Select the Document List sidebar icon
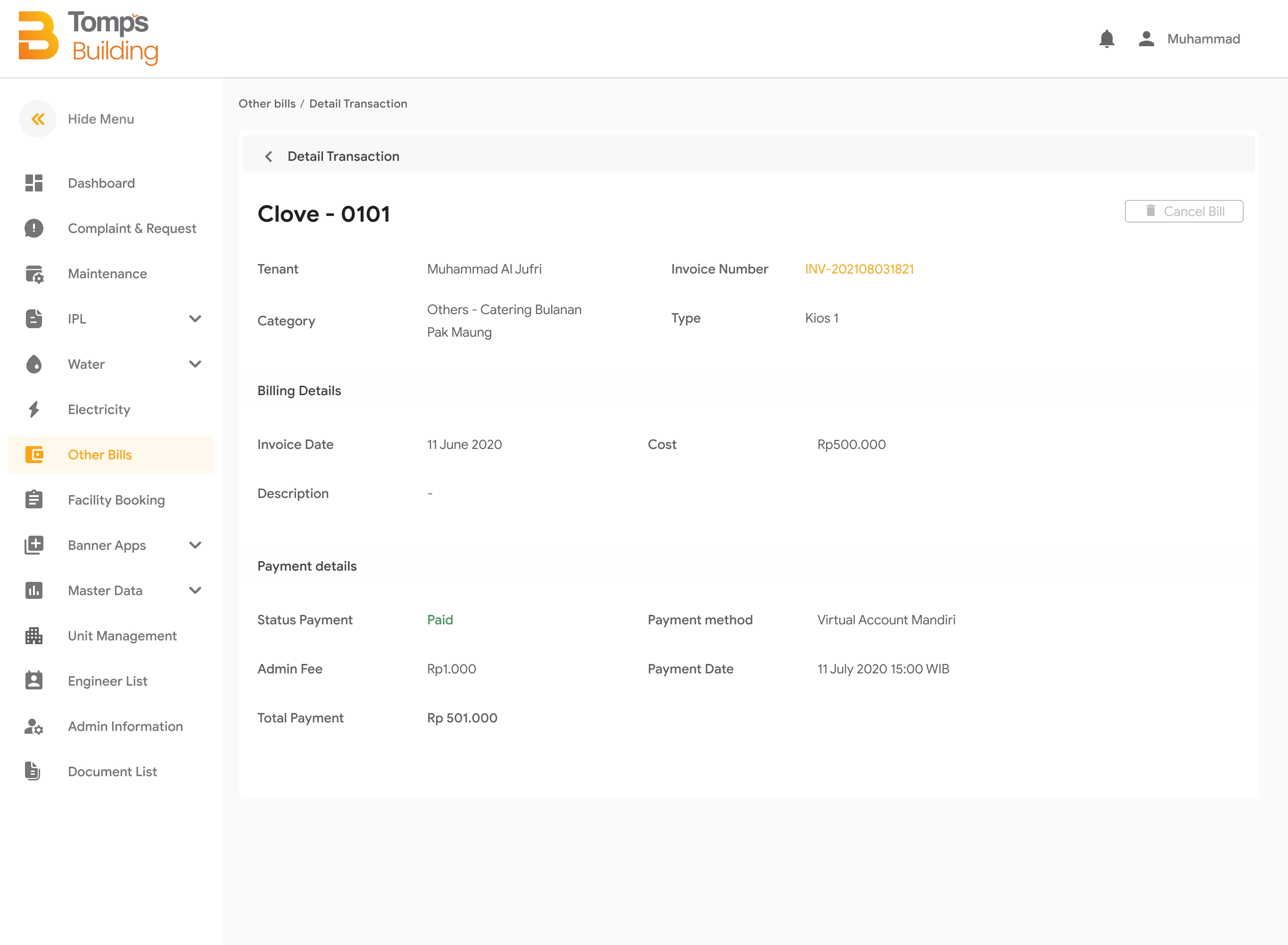 pos(34,771)
